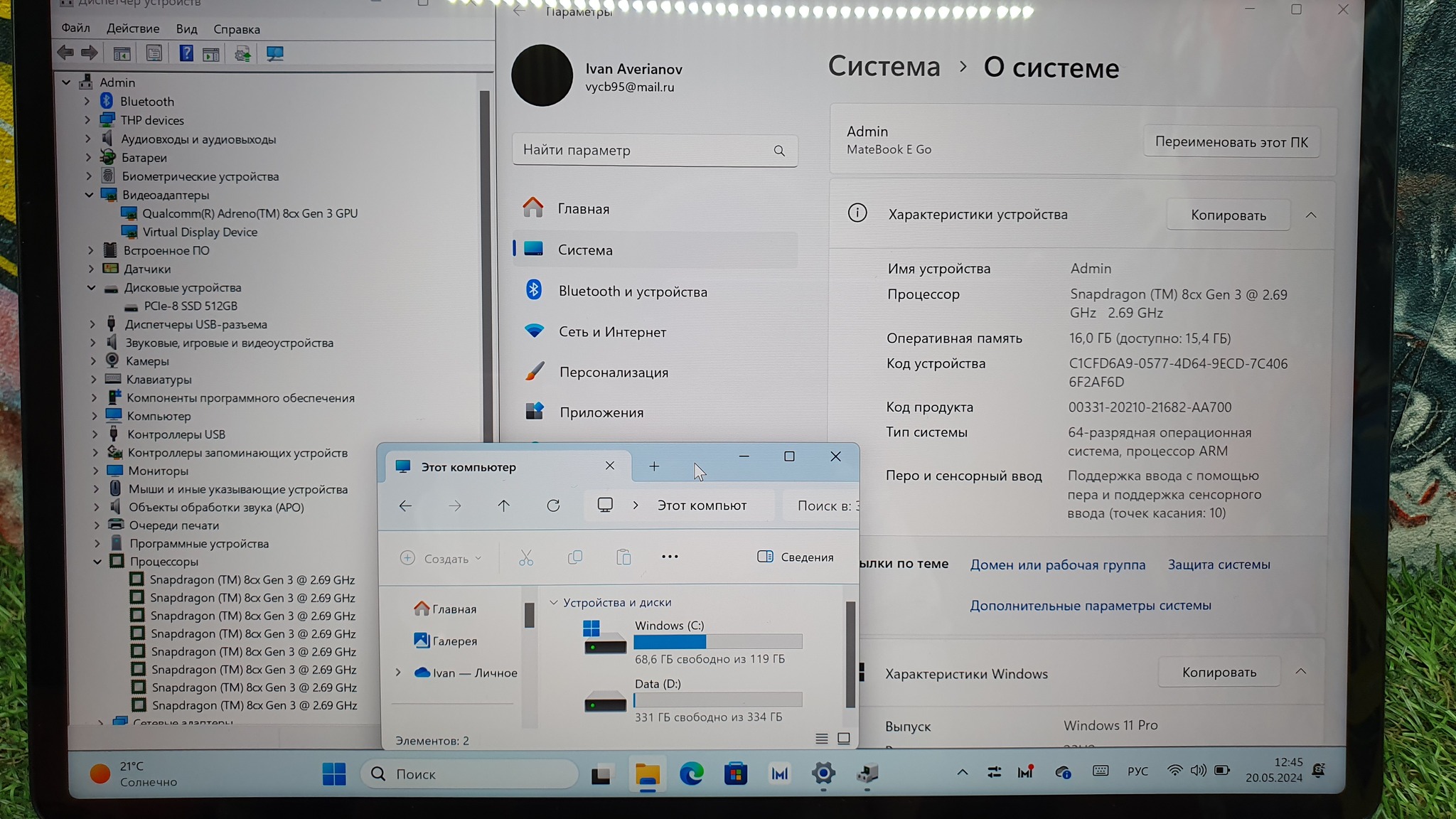Open the Действие menu in Device Manager
Image resolution: width=1456 pixels, height=819 pixels.
click(x=133, y=28)
